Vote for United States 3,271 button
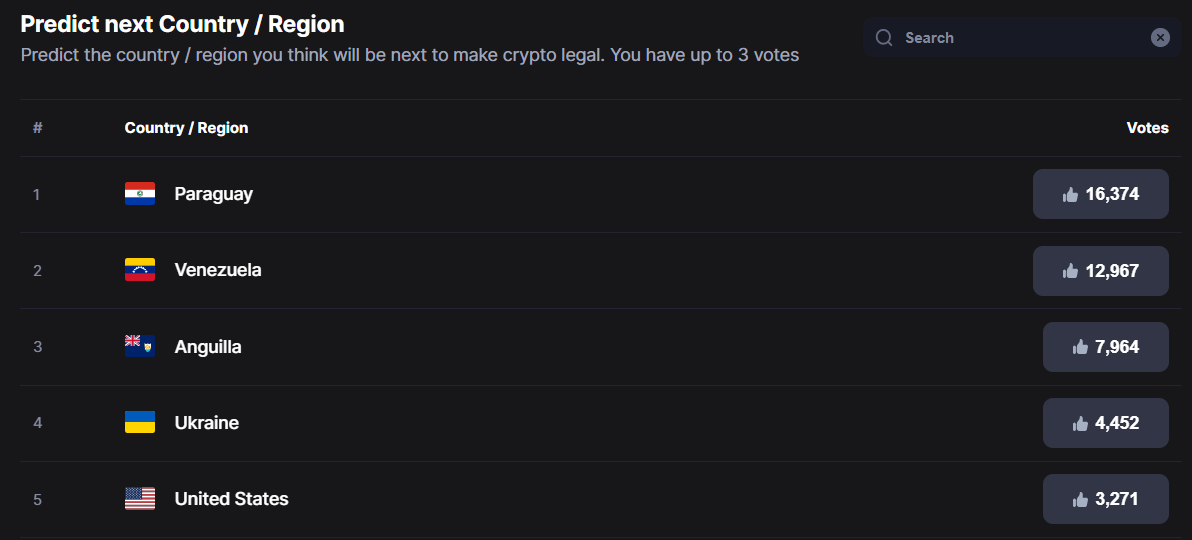Screen dimensions: 1192x540 coord(1105,499)
